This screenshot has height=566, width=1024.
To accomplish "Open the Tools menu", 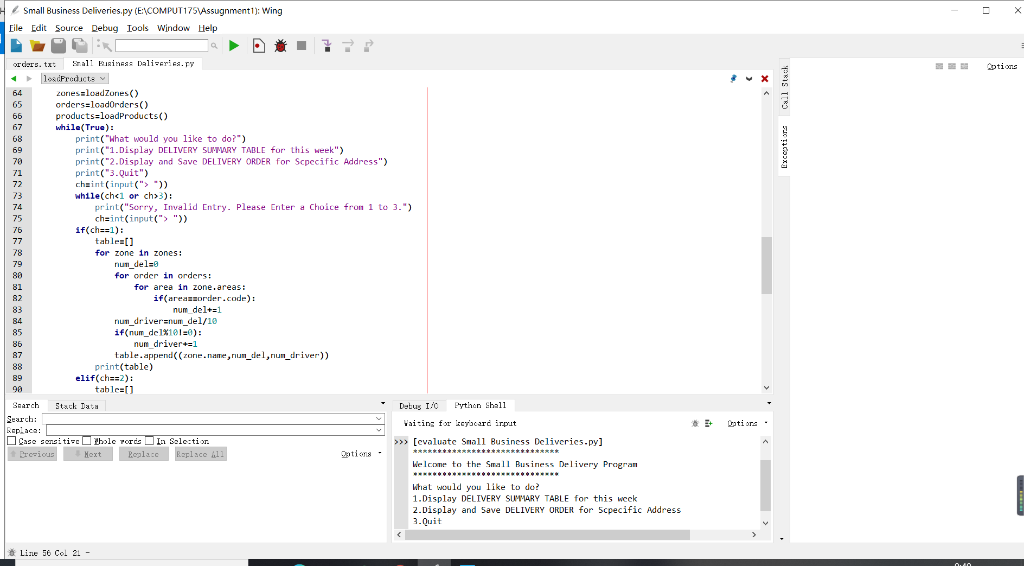I will (137, 28).
